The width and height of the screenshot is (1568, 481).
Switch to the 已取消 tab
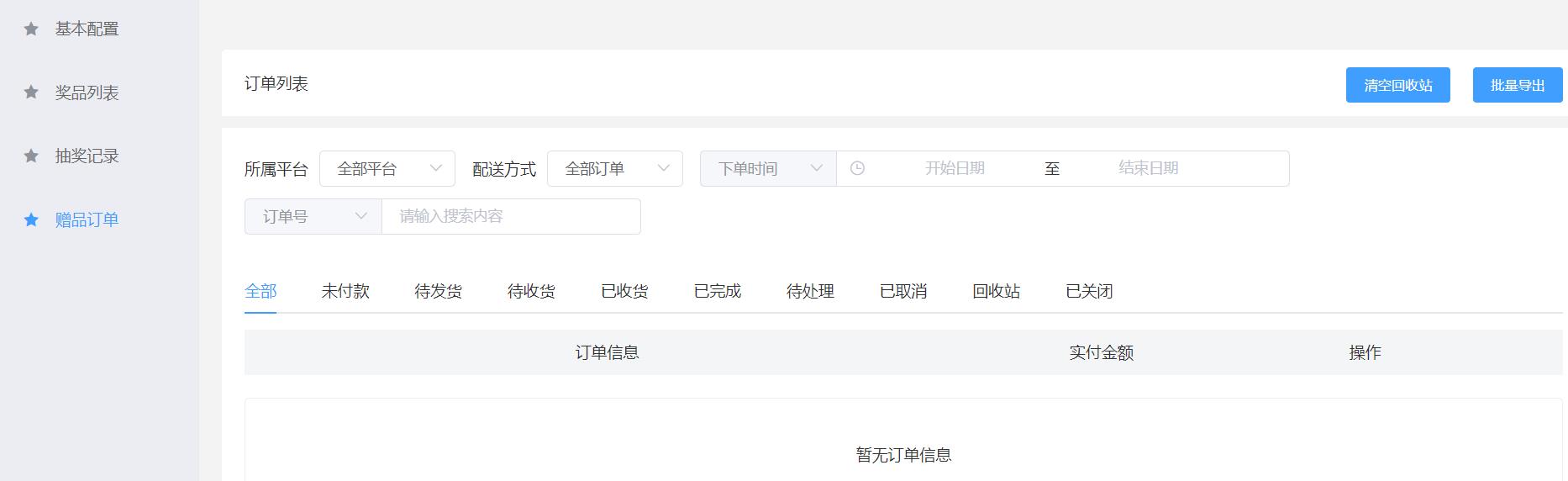click(903, 291)
